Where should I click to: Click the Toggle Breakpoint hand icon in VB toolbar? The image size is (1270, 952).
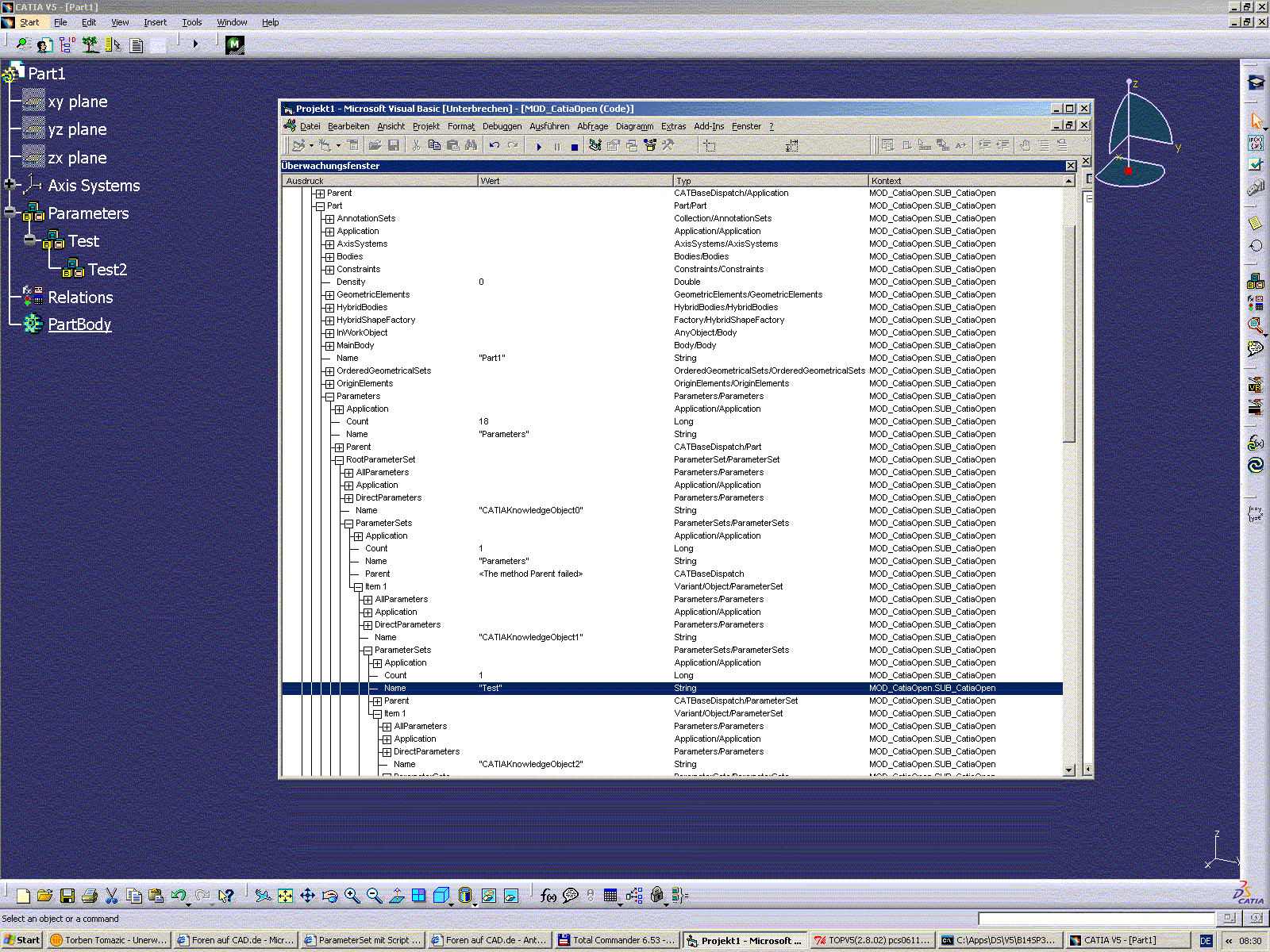click(1025, 145)
